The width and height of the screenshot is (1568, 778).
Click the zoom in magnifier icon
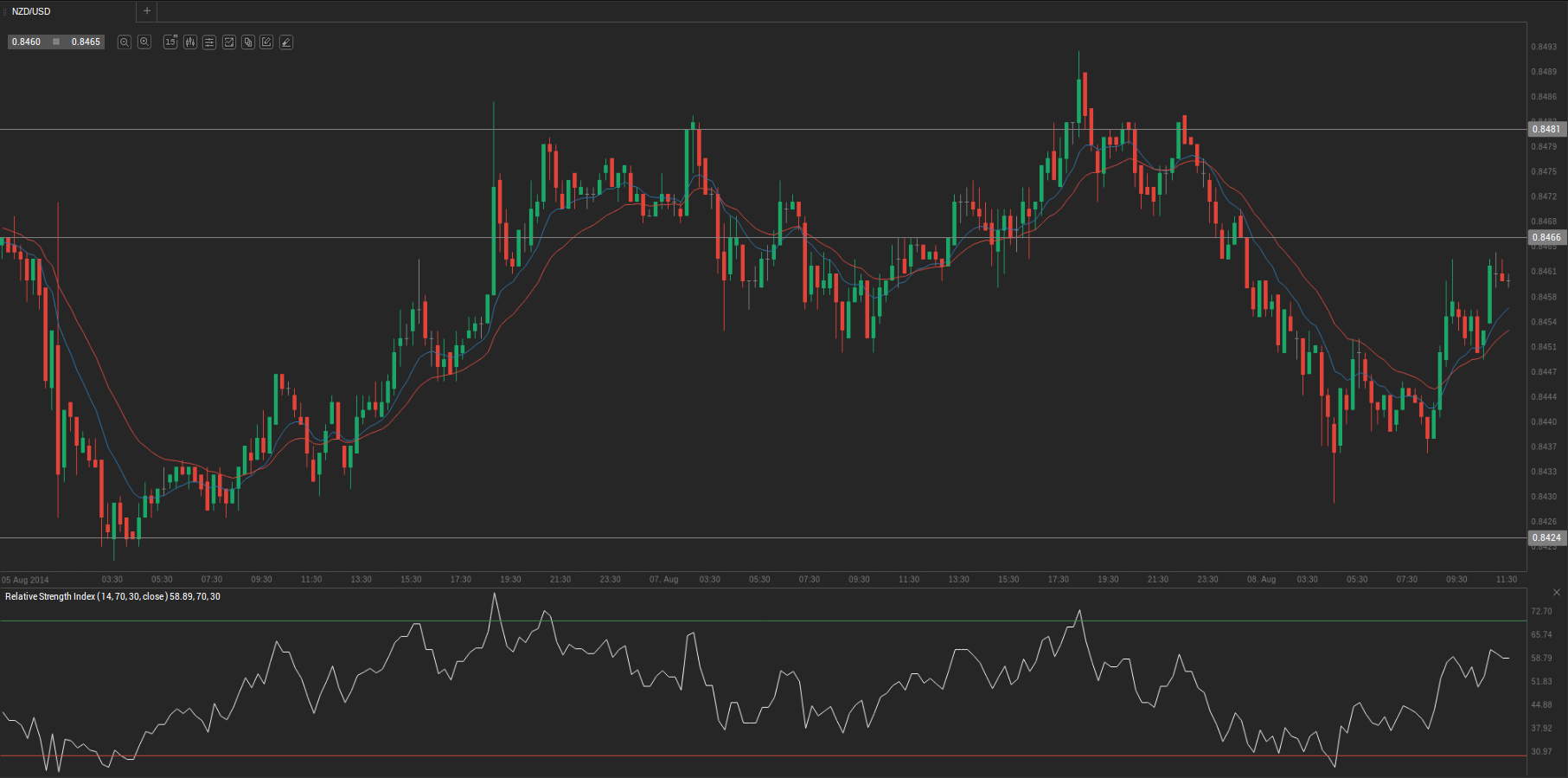tap(144, 42)
